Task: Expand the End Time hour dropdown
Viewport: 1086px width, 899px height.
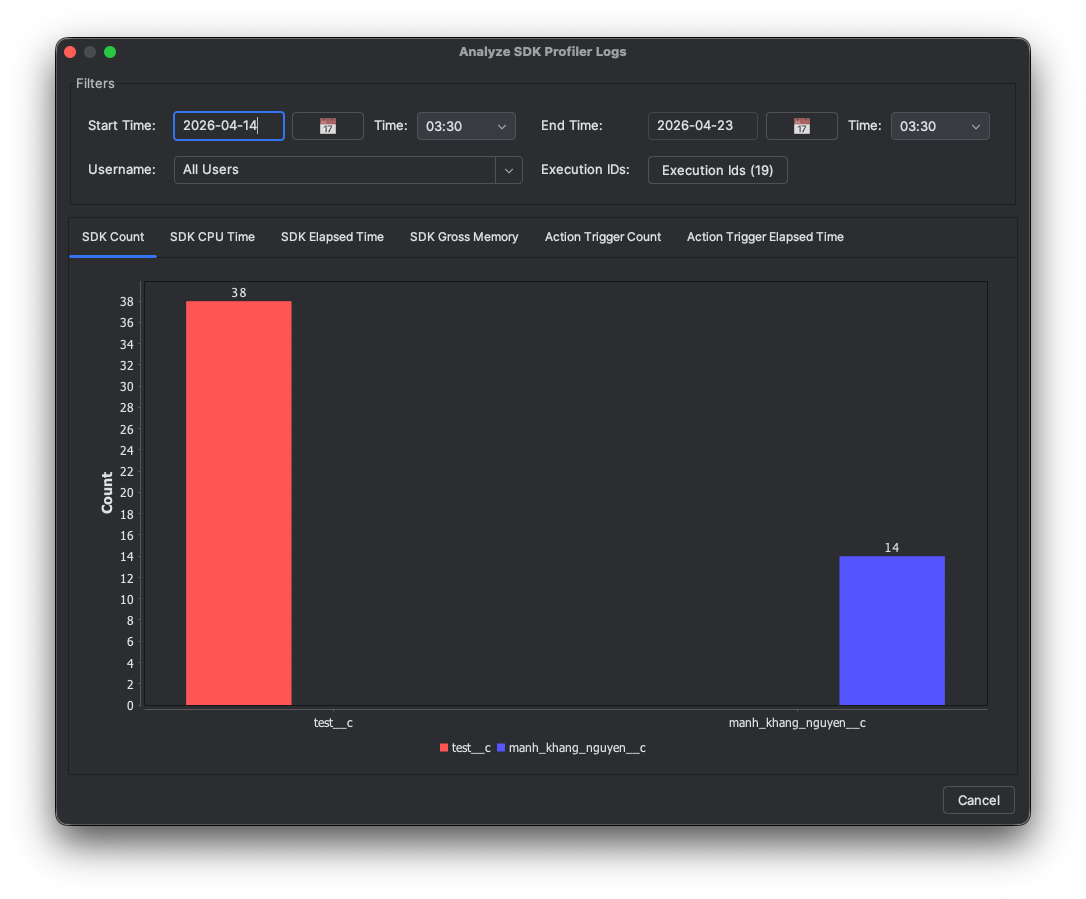Action: [x=940, y=126]
